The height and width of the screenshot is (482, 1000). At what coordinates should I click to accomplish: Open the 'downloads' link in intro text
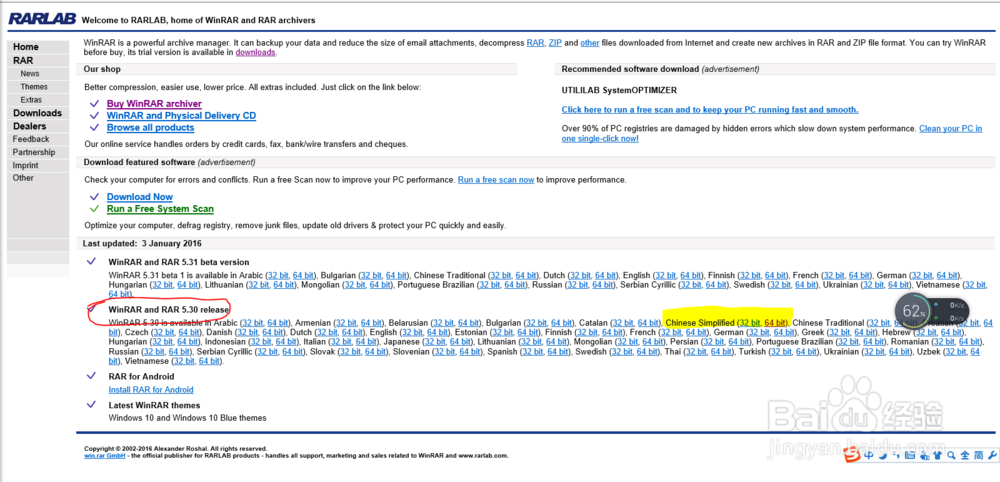tap(255, 52)
